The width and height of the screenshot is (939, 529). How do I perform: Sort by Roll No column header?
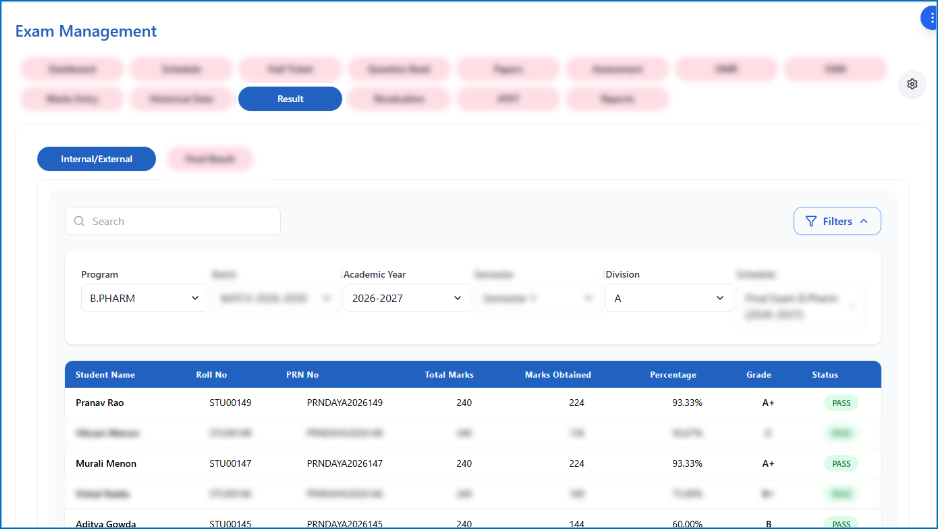point(211,374)
